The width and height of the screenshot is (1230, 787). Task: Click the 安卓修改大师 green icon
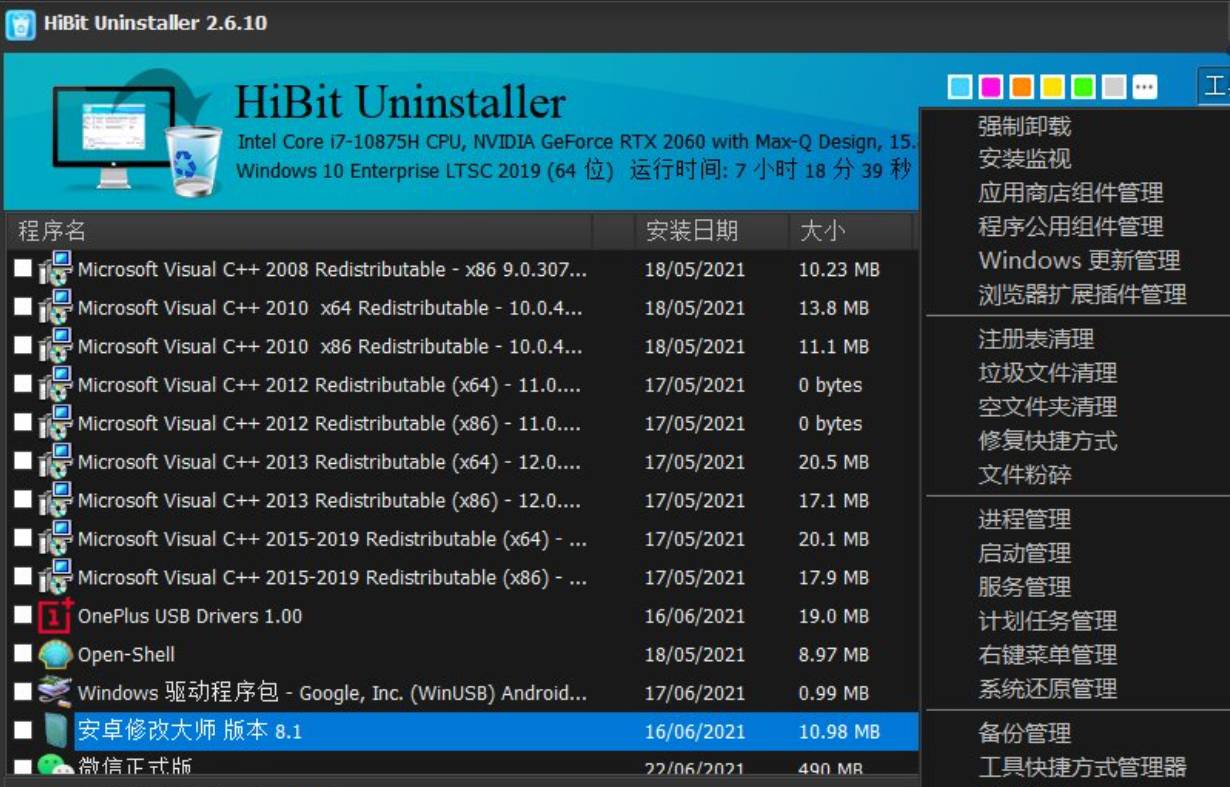[x=55, y=731]
